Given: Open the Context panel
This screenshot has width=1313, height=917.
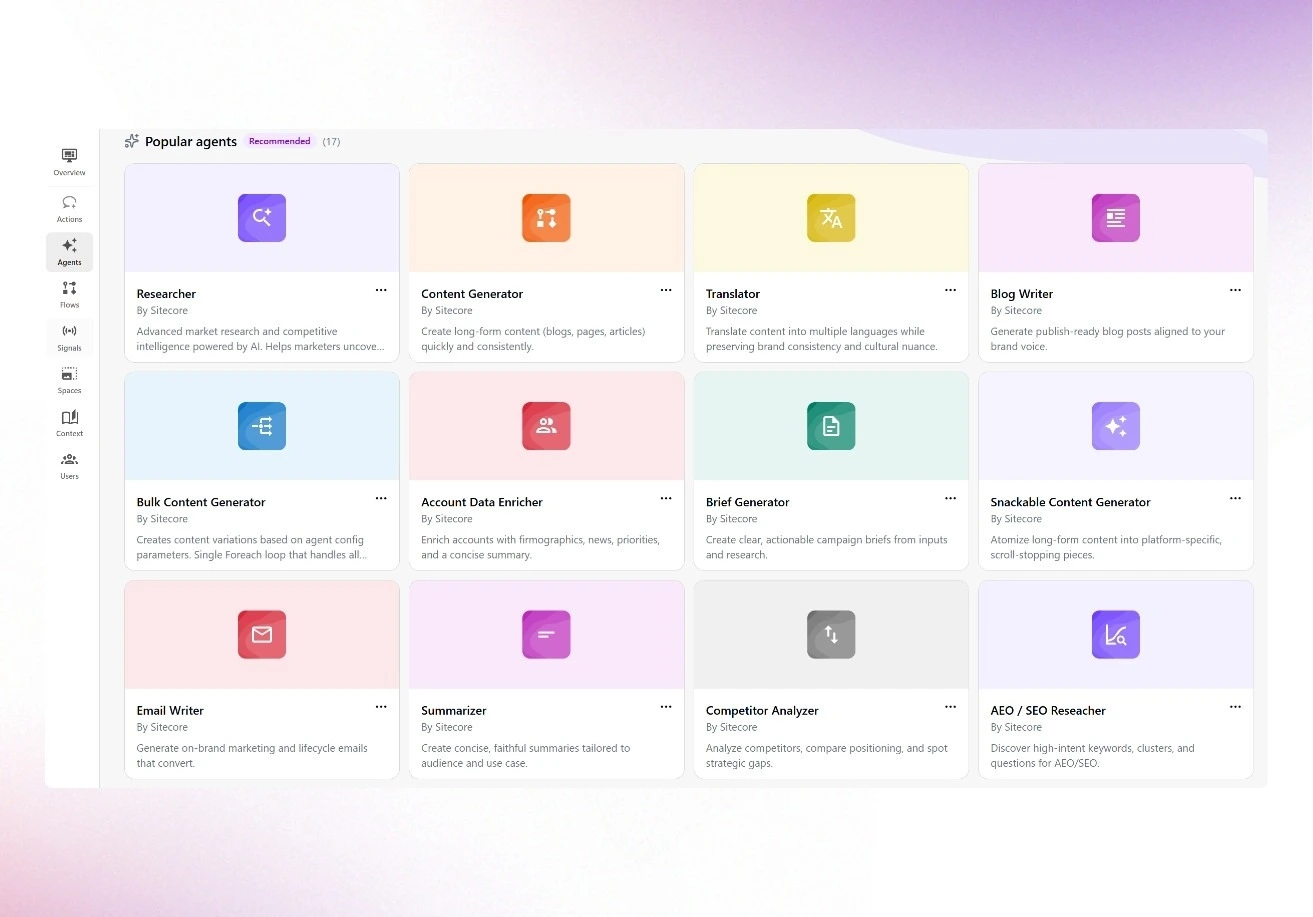Looking at the screenshot, I should pos(69,423).
